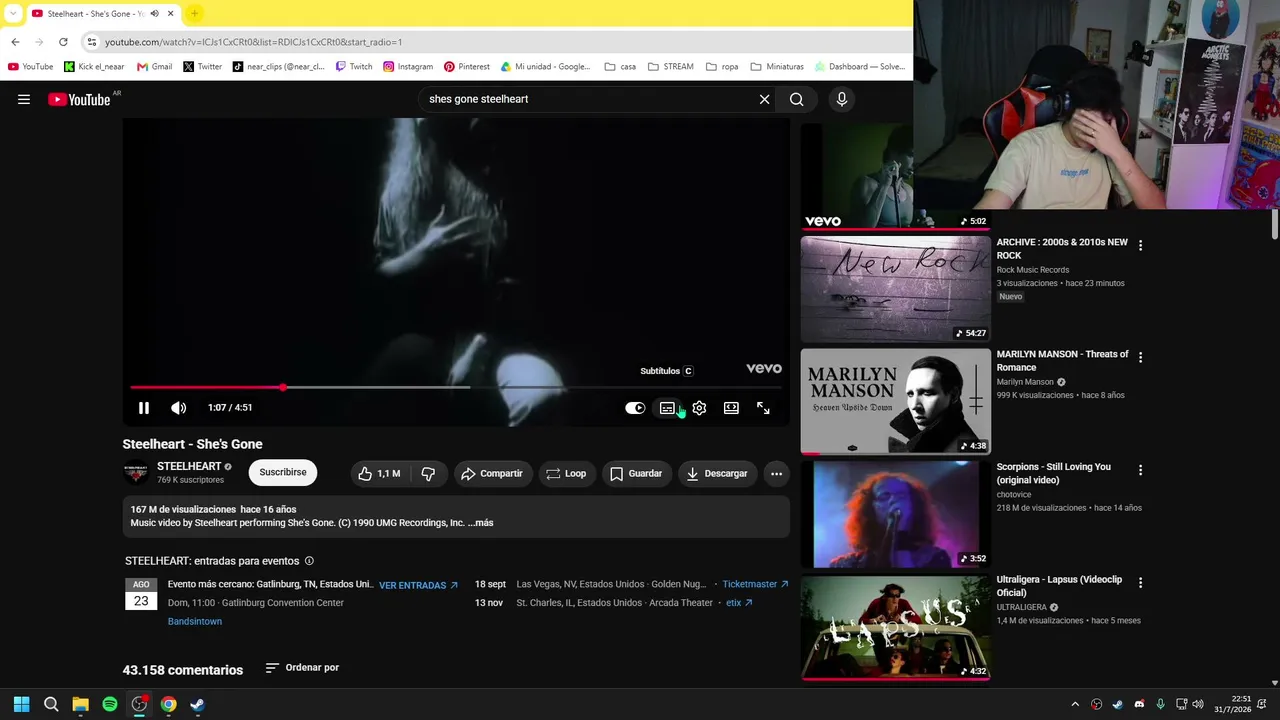
Task: Open options for Scorpions Still Loving You
Action: 1140,470
